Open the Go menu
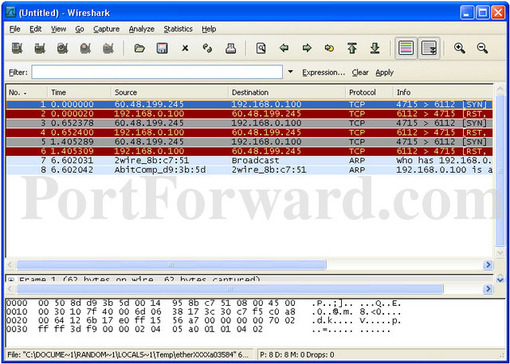Viewport: 510px width, 364px height. tap(79, 29)
